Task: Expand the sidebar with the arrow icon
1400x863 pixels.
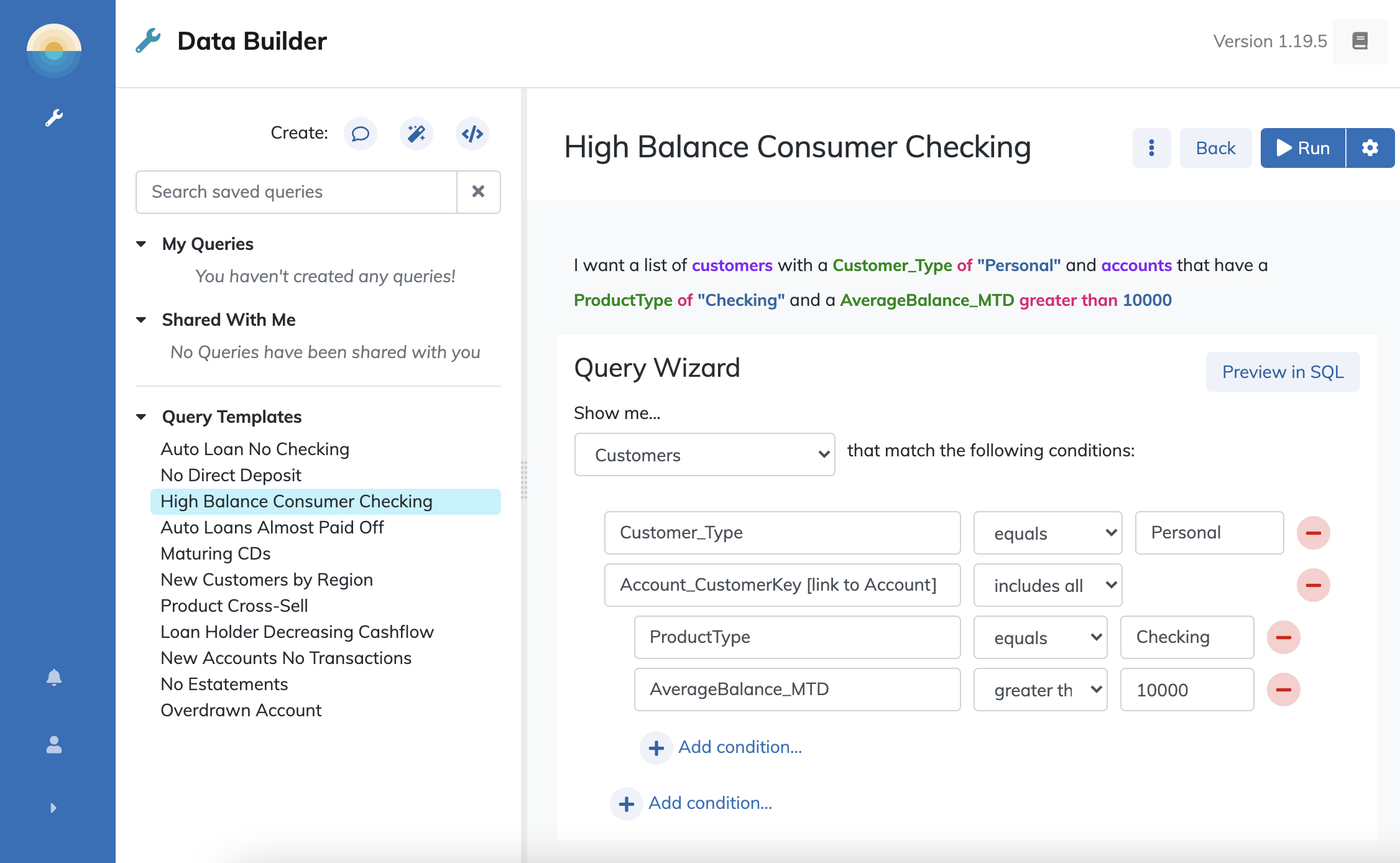Action: pyautogui.click(x=53, y=808)
